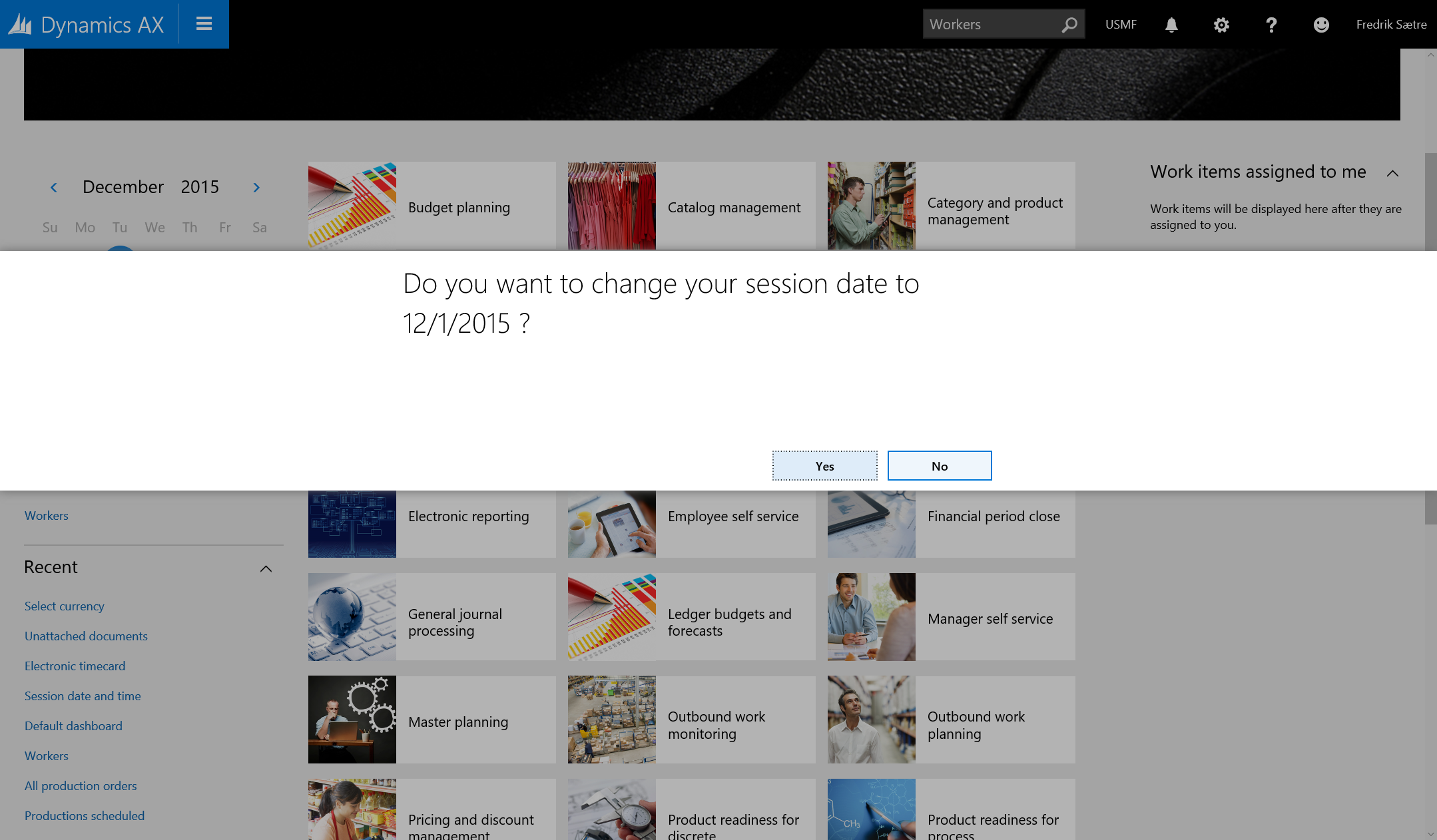Open the hamburger navigation menu
The height and width of the screenshot is (840, 1437).
pyautogui.click(x=204, y=24)
